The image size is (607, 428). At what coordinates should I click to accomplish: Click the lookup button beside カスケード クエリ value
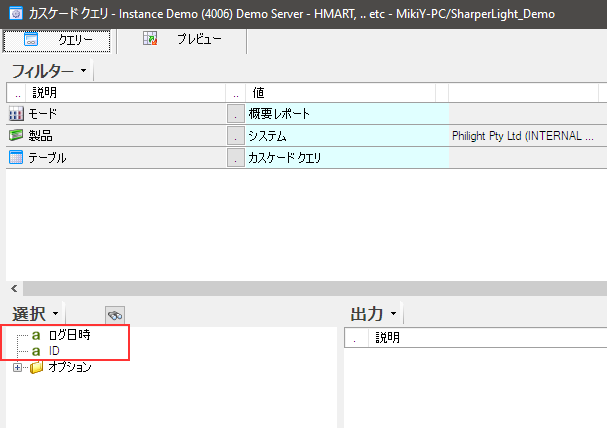(235, 158)
